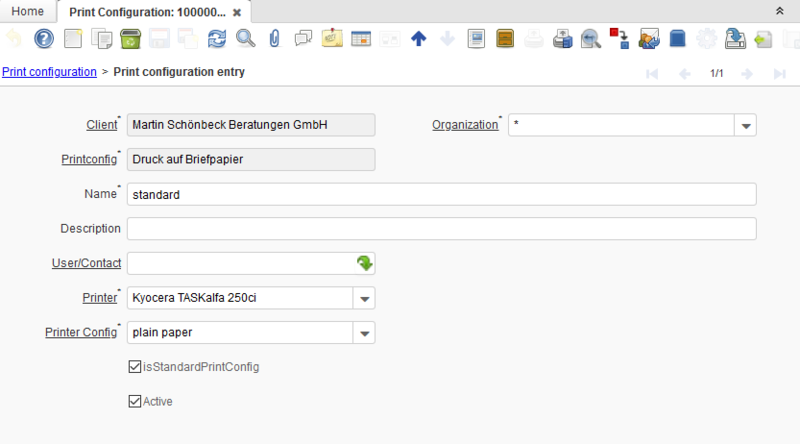This screenshot has height=444, width=800.
Task: Create a new record via toolbar icon
Action: pos(72,39)
